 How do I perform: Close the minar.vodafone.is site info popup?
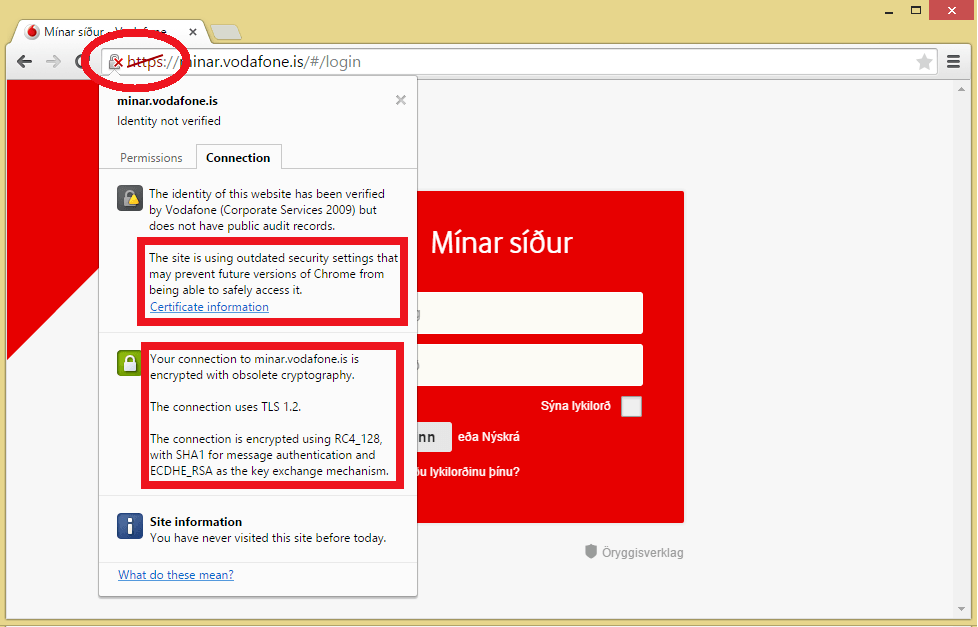[x=400, y=100]
